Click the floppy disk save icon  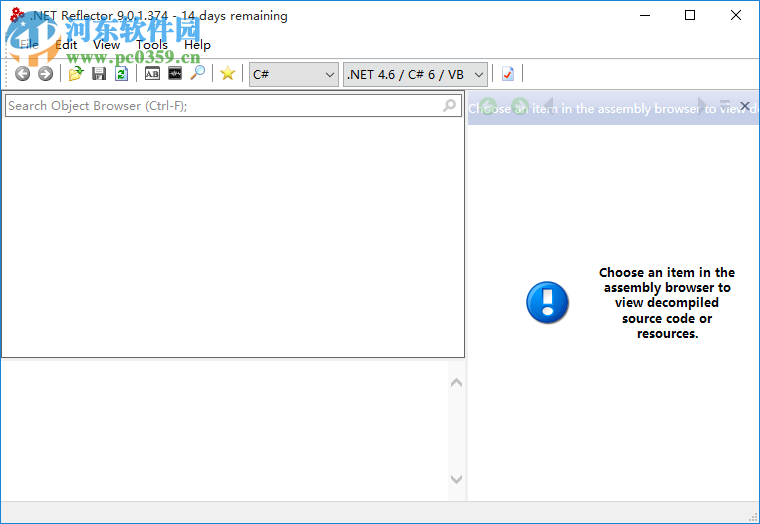99,74
